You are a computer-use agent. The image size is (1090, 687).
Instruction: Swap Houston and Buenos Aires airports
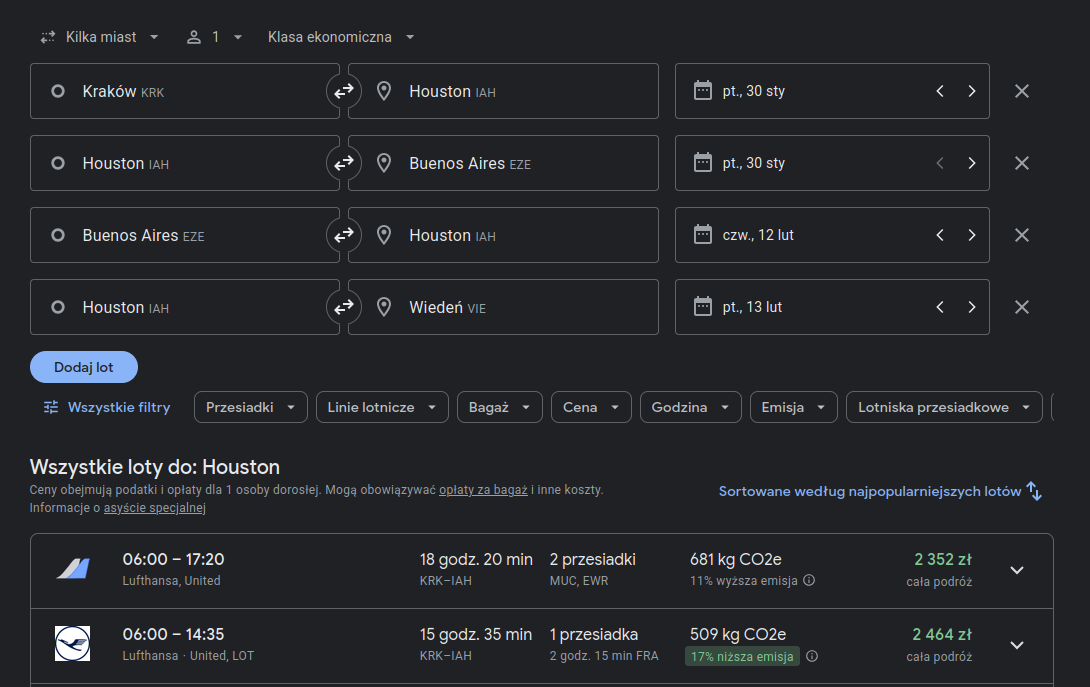click(x=344, y=163)
